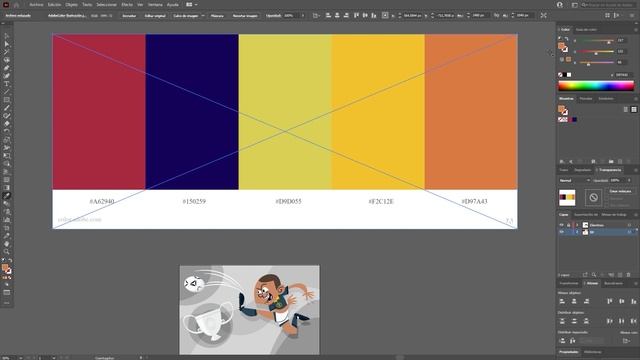Swap fill and stroke in toolbar

[x=10, y=260]
